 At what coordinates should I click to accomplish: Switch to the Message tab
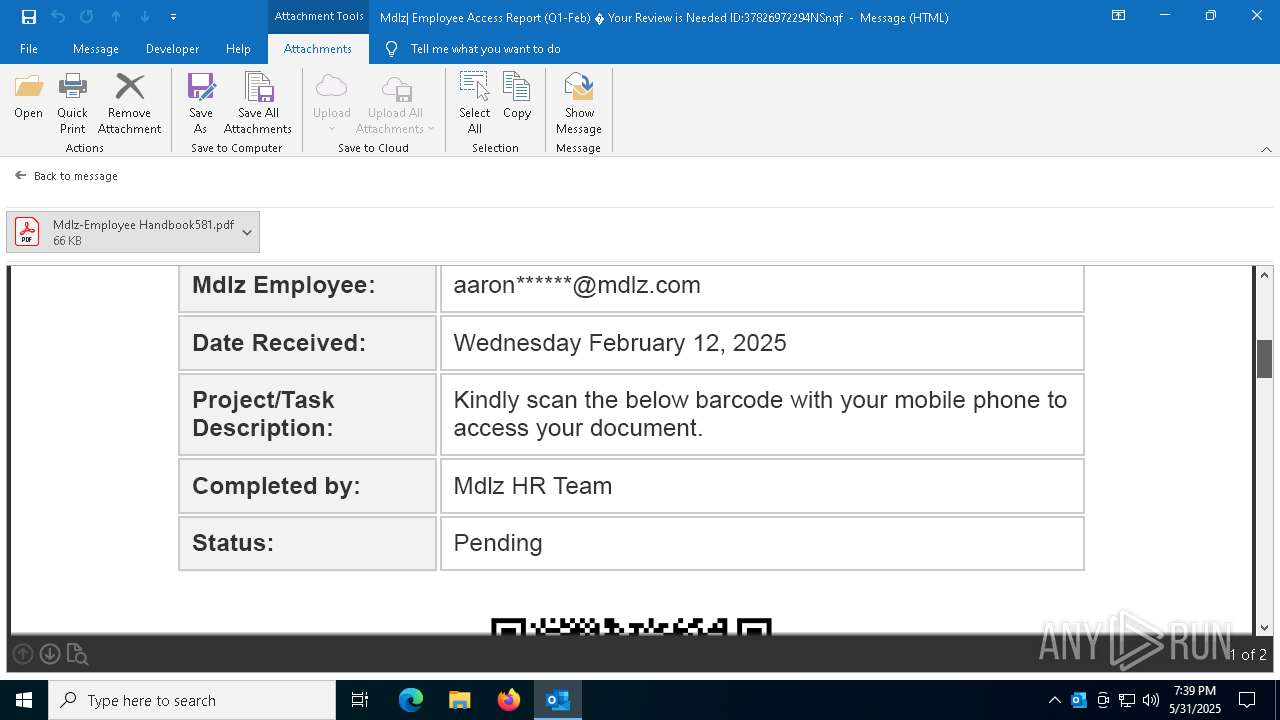(x=96, y=49)
